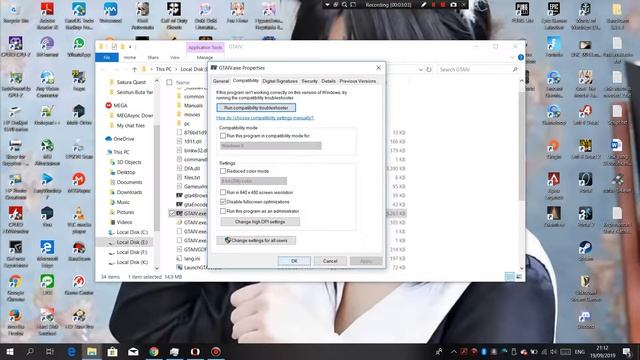This screenshot has height=360, width=640.
Task: Open the Details tab
Action: [x=328, y=81]
